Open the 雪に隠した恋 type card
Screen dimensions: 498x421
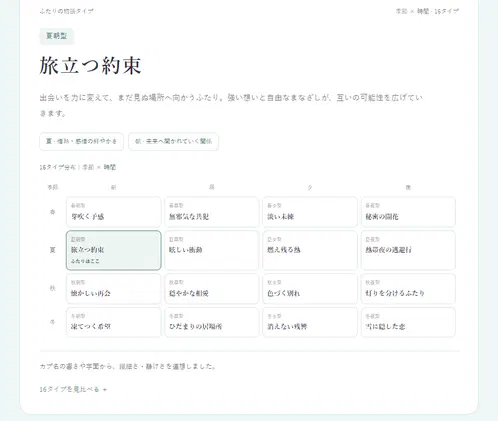point(408,322)
